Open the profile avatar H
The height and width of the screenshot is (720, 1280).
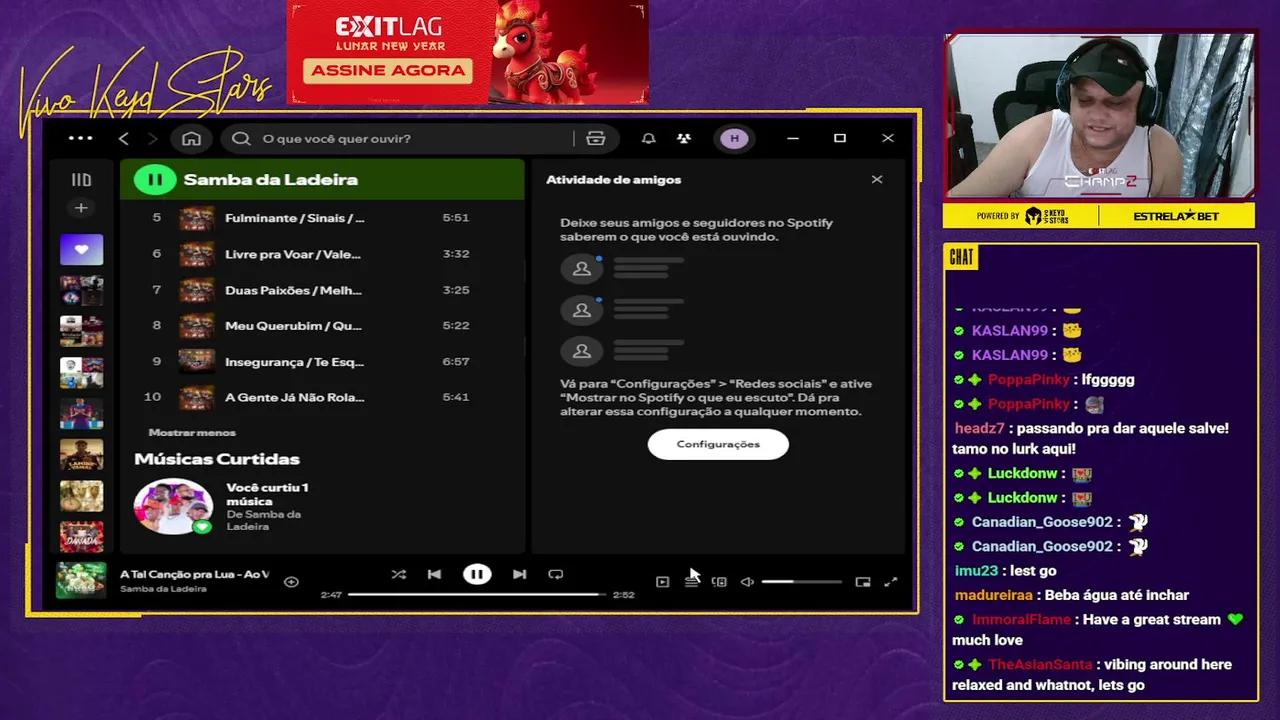[735, 138]
